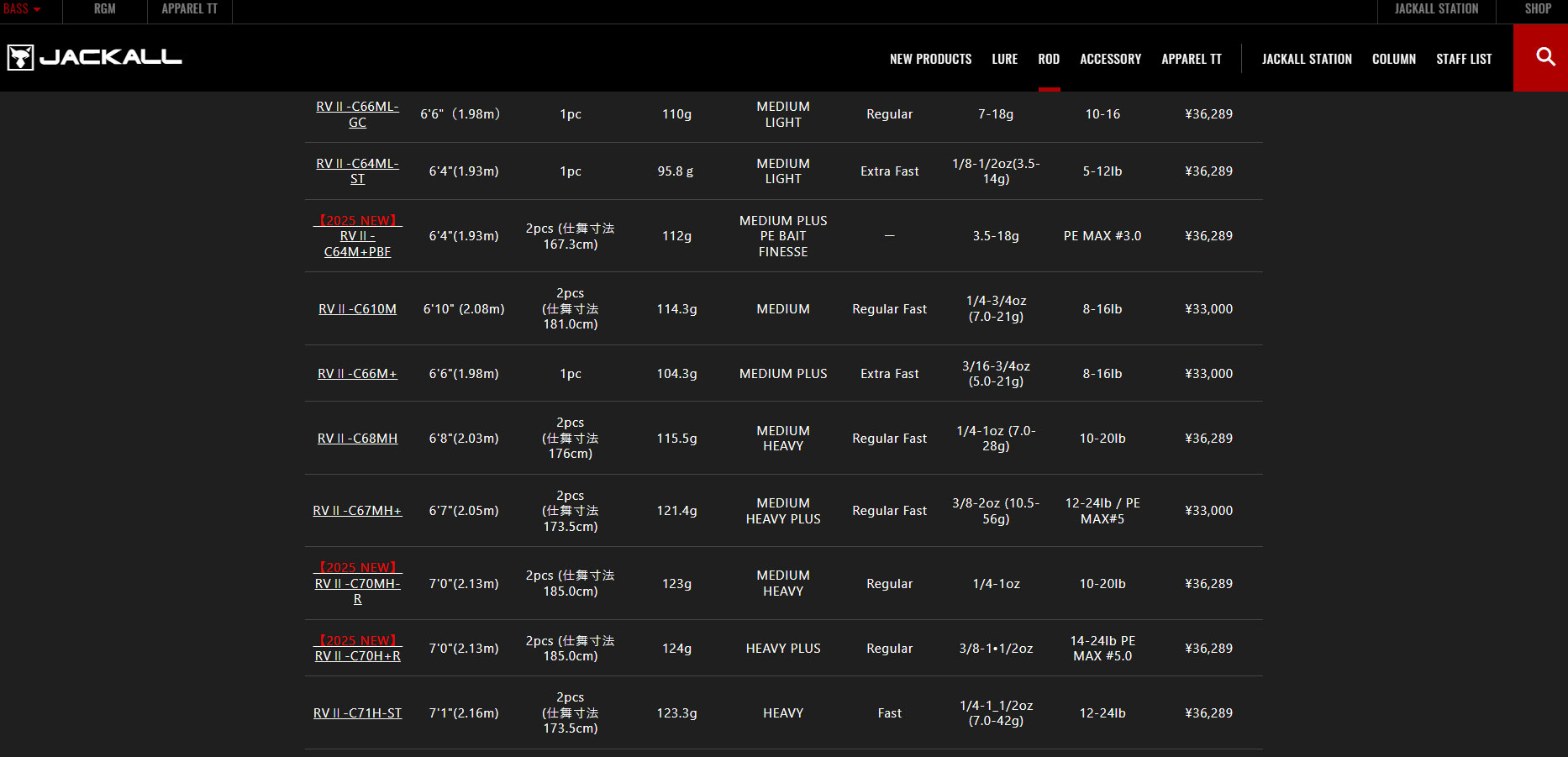Open the RV II-C66M+ rod link

(x=357, y=374)
